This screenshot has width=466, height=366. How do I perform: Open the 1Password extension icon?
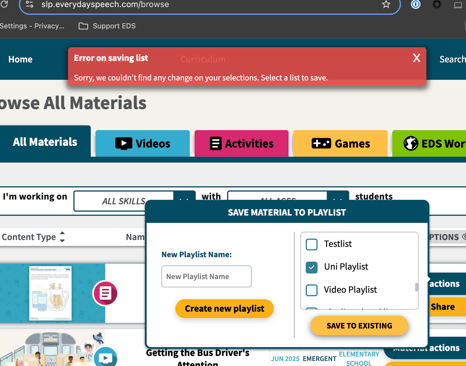415,4
